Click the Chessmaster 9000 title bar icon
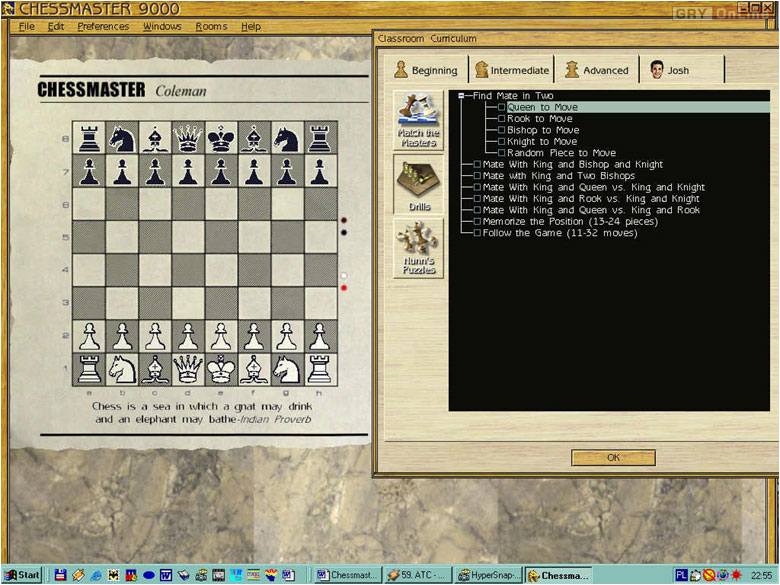780x585 pixels. click(7, 8)
